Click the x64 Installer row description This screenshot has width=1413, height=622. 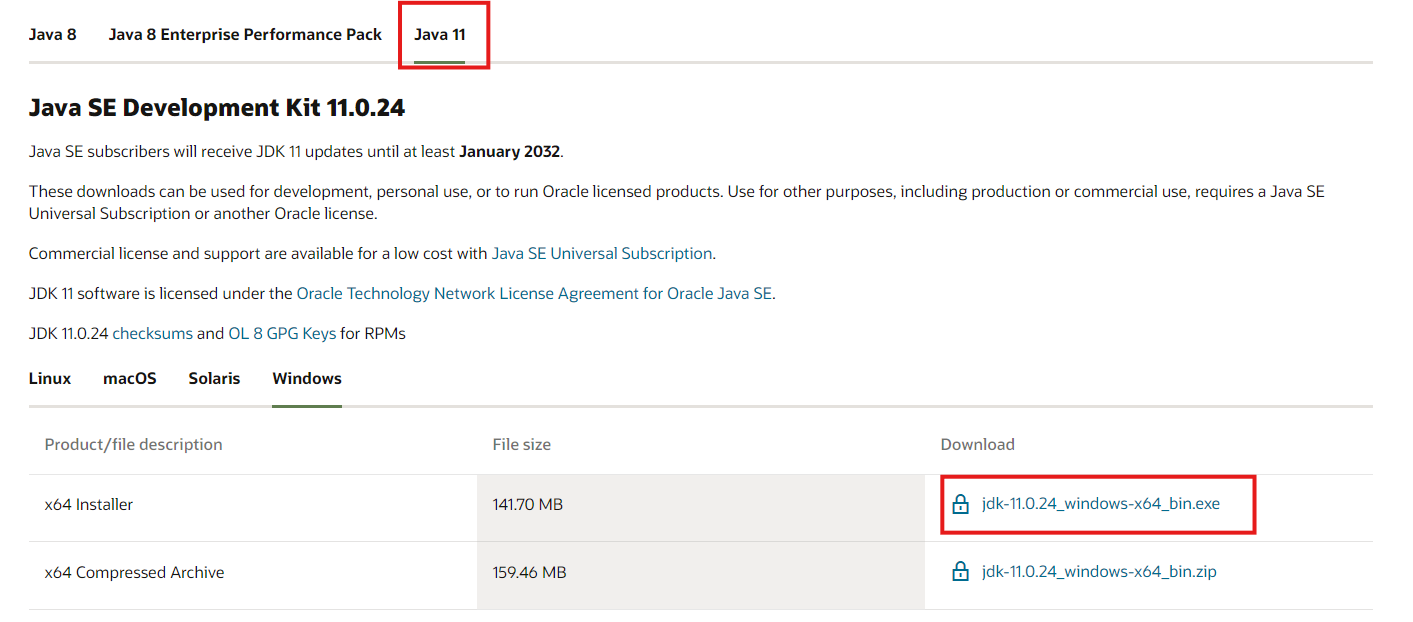click(89, 505)
